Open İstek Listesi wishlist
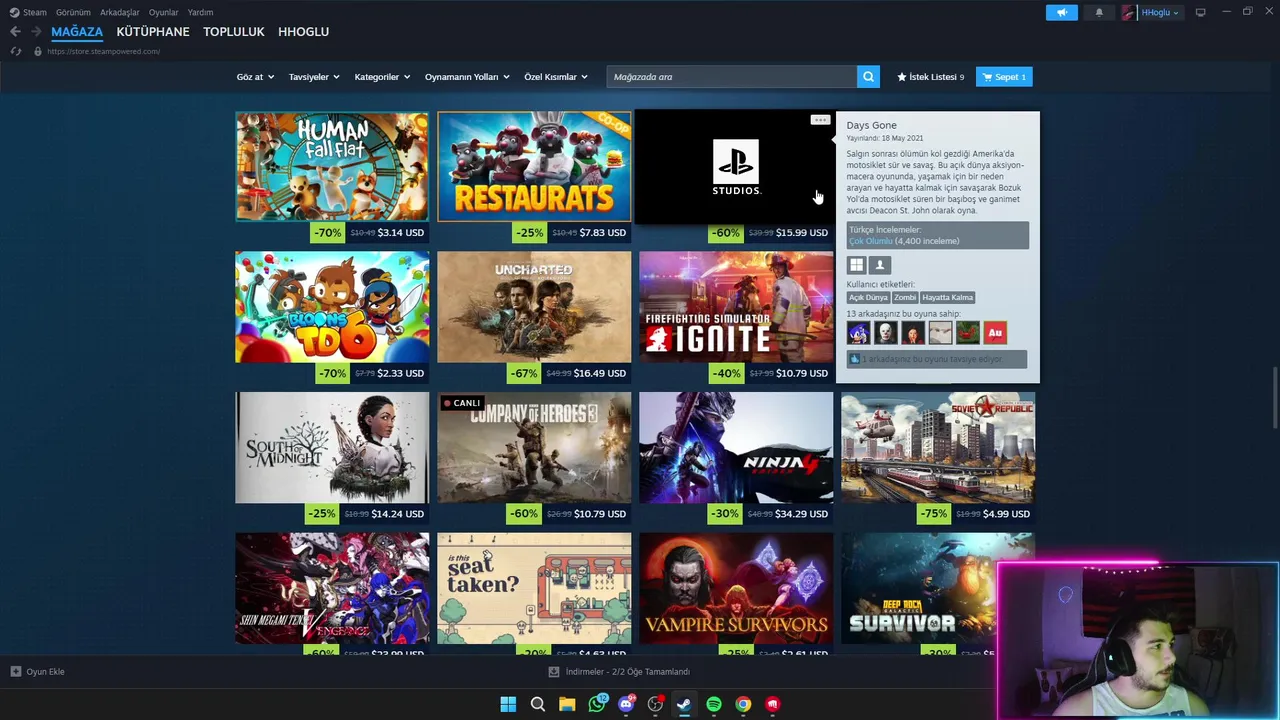This screenshot has height=720, width=1280. pos(931,77)
